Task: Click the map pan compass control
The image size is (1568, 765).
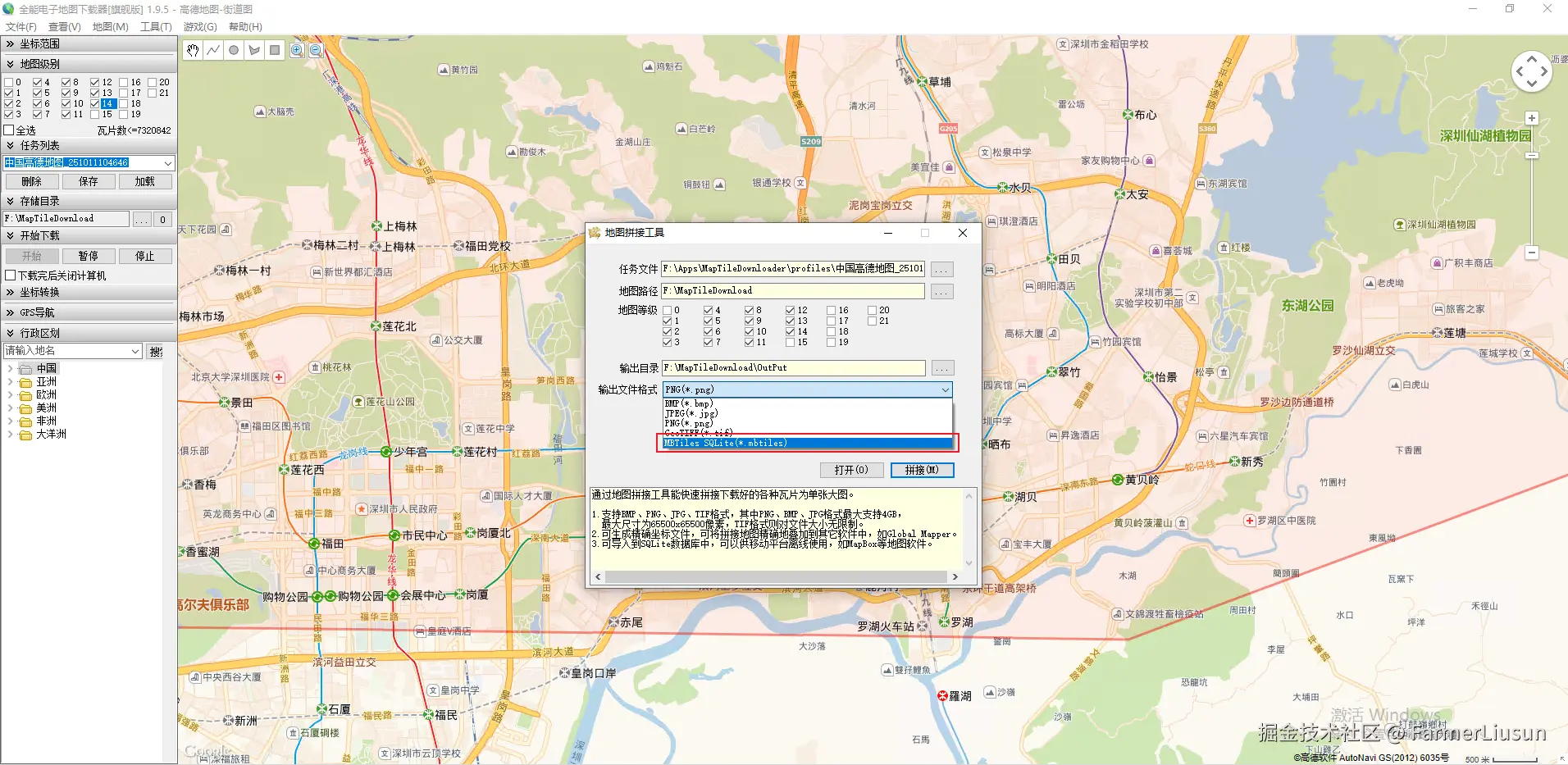Action: (x=1531, y=71)
